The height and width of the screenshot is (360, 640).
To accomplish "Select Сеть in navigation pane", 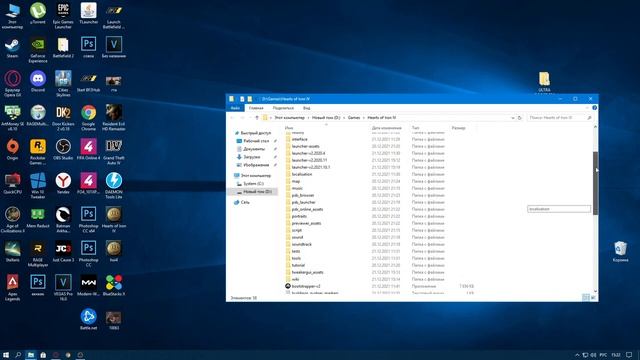I will [x=245, y=202].
